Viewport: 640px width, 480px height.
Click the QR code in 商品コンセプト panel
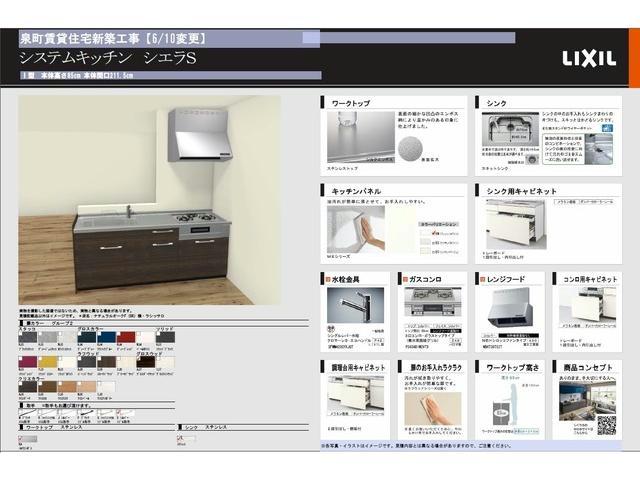tap(606, 424)
